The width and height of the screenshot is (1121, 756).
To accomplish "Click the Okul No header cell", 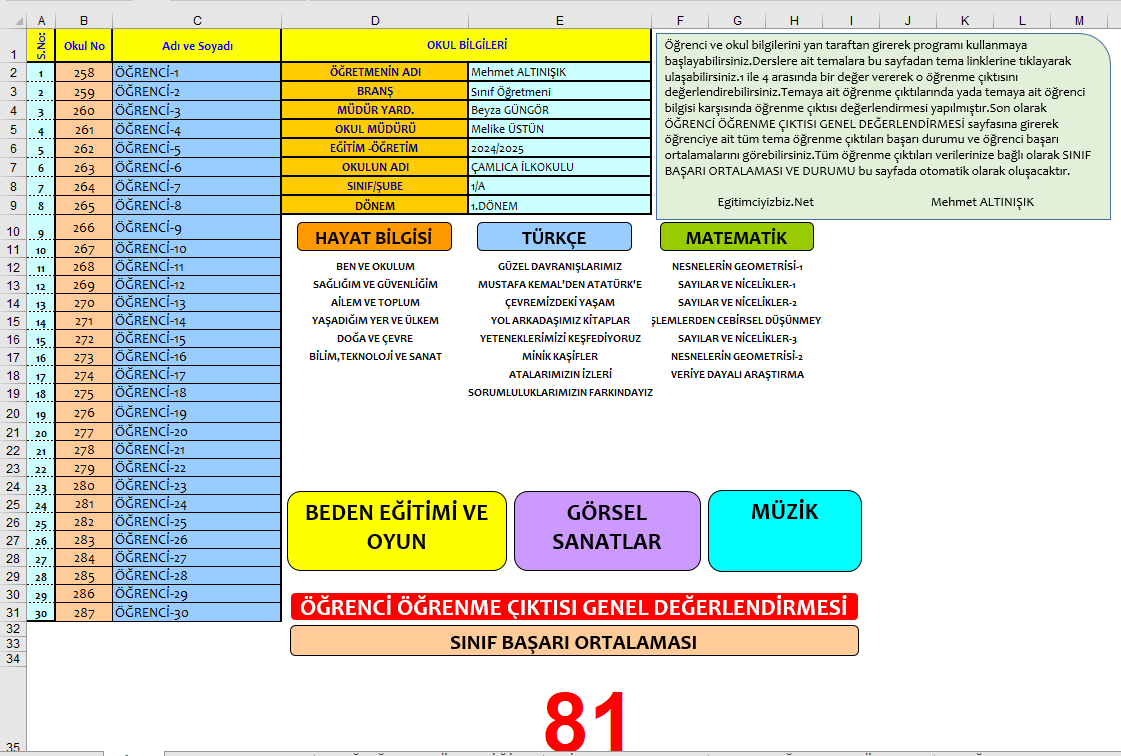I will click(84, 46).
